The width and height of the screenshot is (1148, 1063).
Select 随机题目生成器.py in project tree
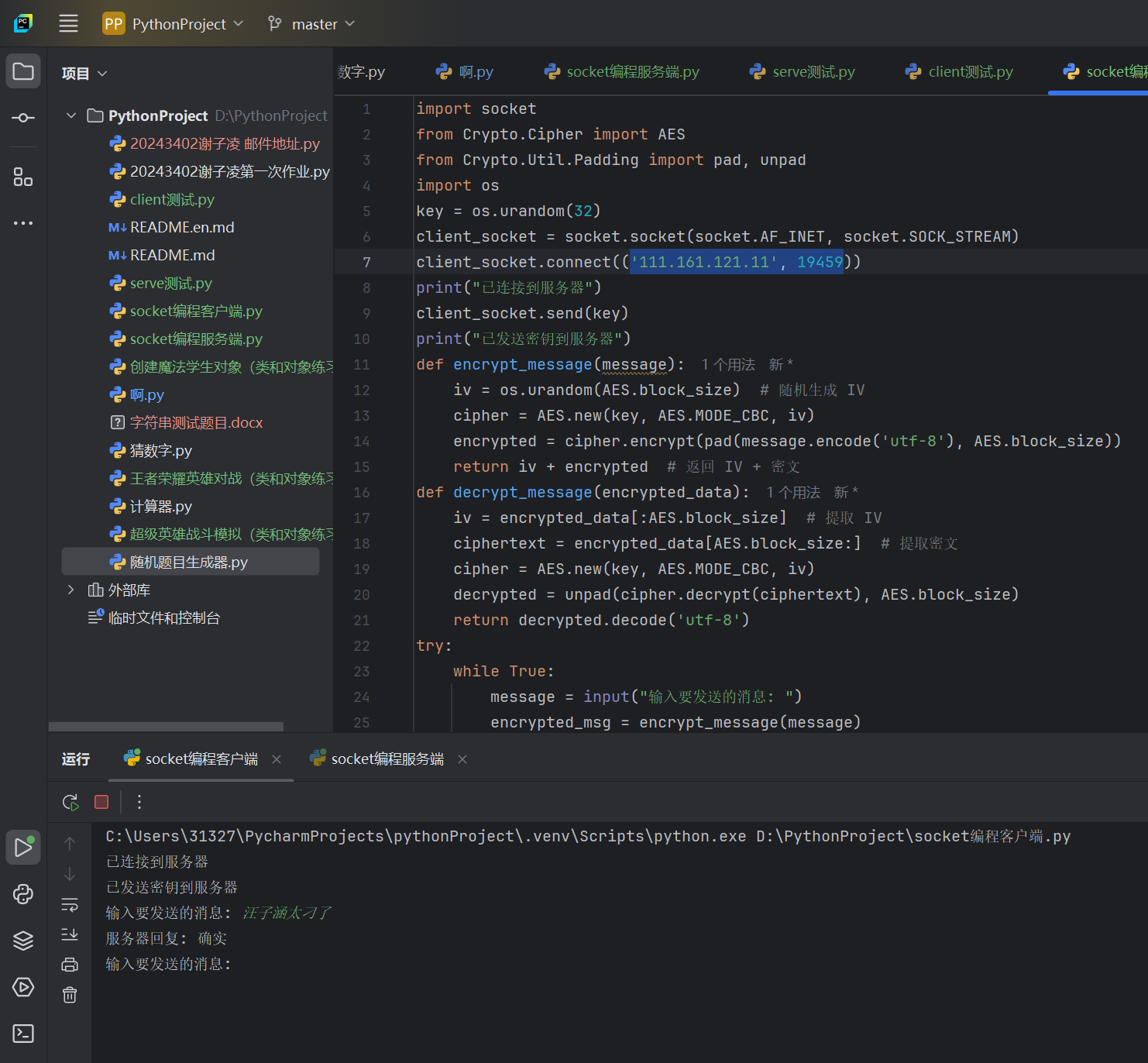tap(191, 562)
